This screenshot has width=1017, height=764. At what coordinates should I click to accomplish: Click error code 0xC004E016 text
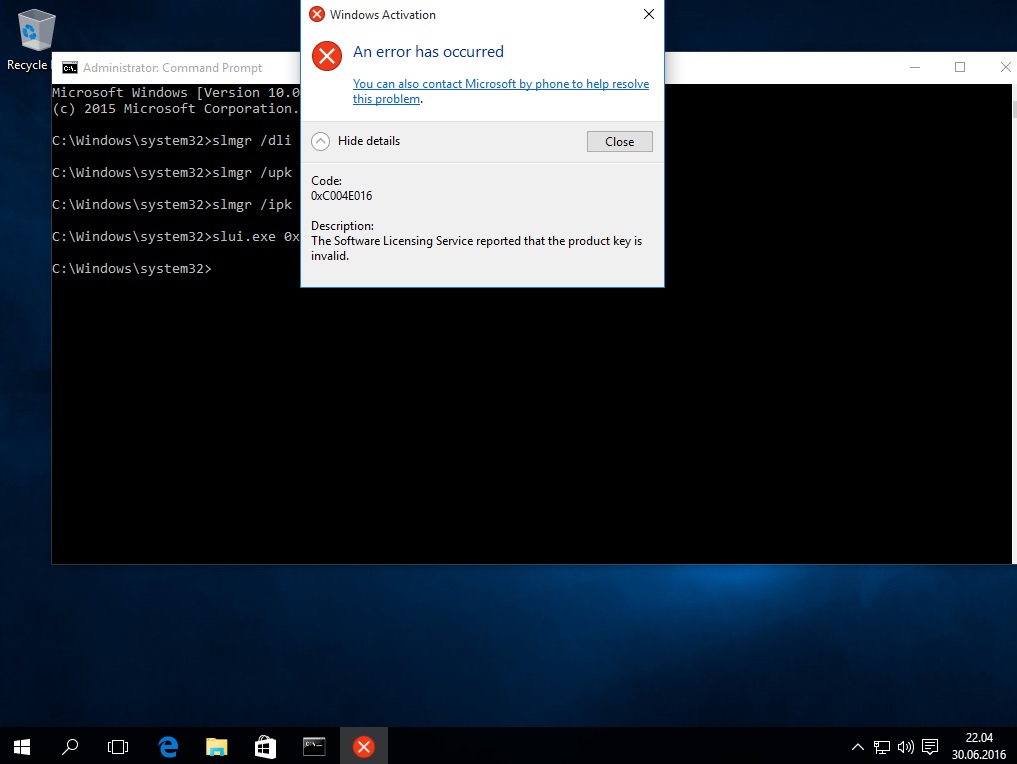click(341, 196)
